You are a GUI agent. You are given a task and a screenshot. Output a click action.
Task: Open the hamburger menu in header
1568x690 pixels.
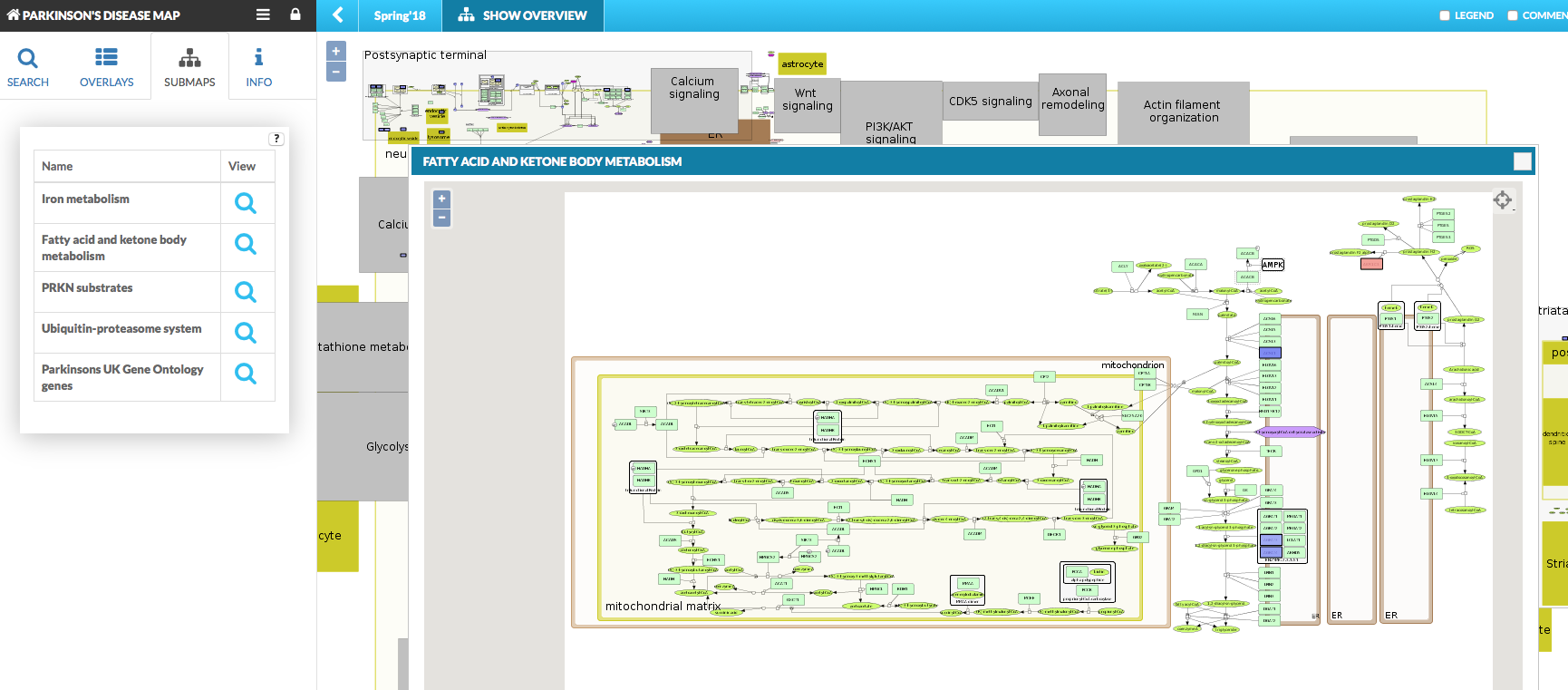[263, 15]
